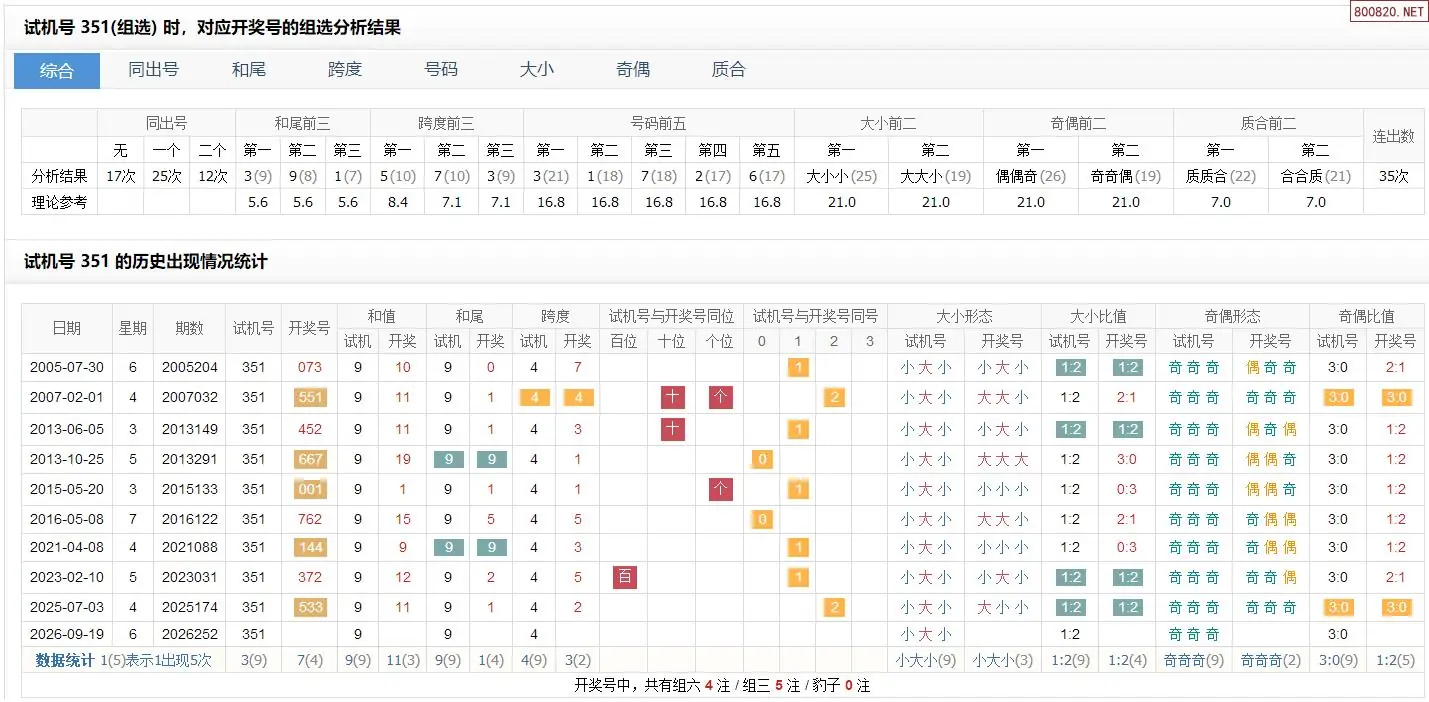Screen dimensions: 1429x702
Task: Click the 数据统计 label in summary row
Action: [65, 660]
